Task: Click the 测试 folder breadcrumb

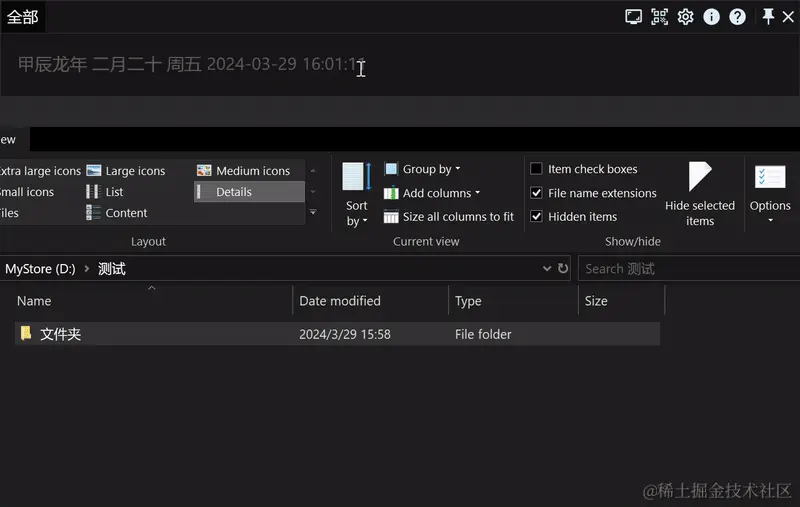Action: click(112, 269)
